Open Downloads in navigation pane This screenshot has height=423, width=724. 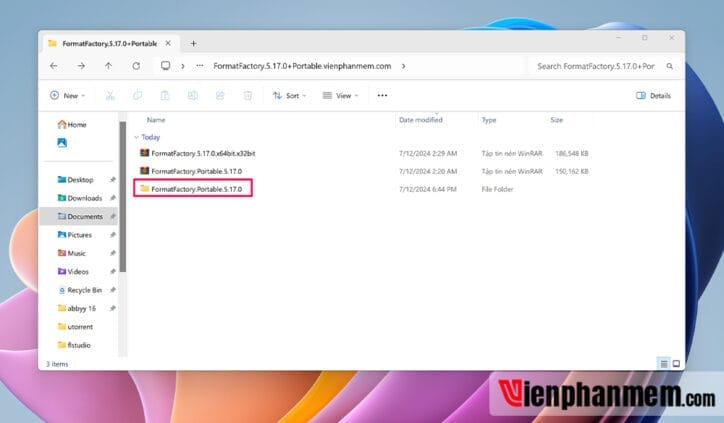tap(79, 198)
